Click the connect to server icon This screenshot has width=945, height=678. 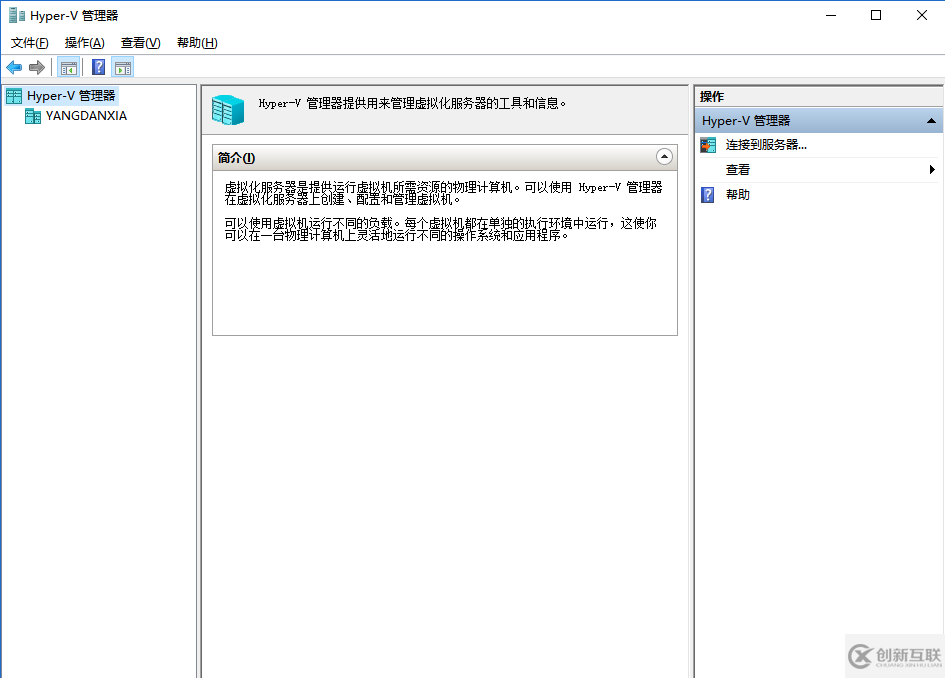[x=708, y=145]
